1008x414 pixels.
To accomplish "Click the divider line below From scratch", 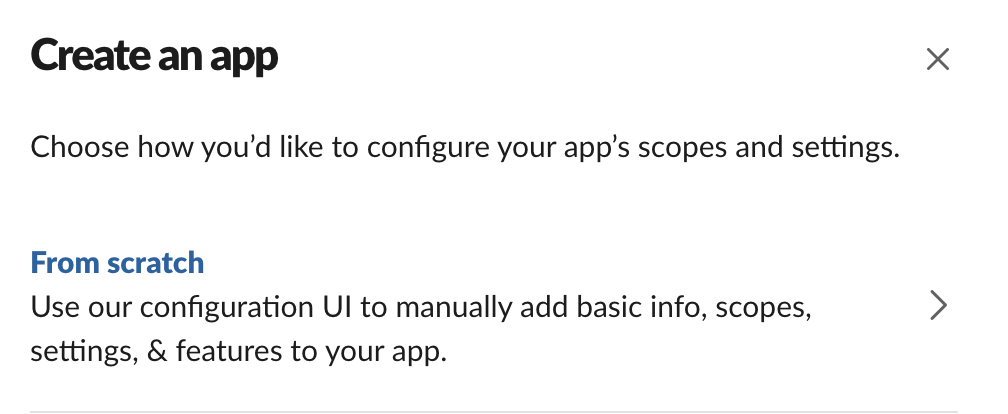I will pyautogui.click(x=494, y=410).
